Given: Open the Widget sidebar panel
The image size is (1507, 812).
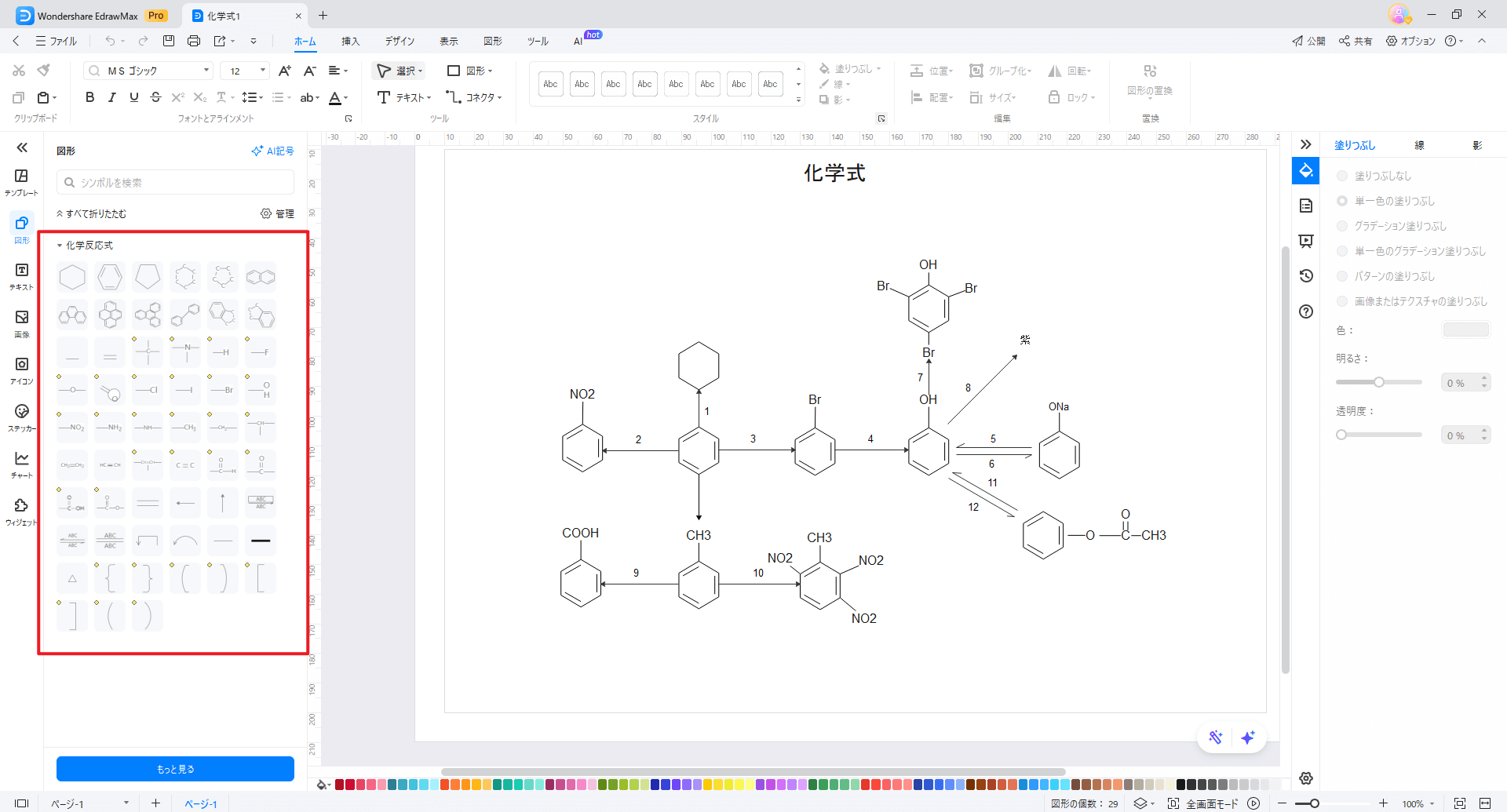Looking at the screenshot, I should pyautogui.click(x=21, y=511).
